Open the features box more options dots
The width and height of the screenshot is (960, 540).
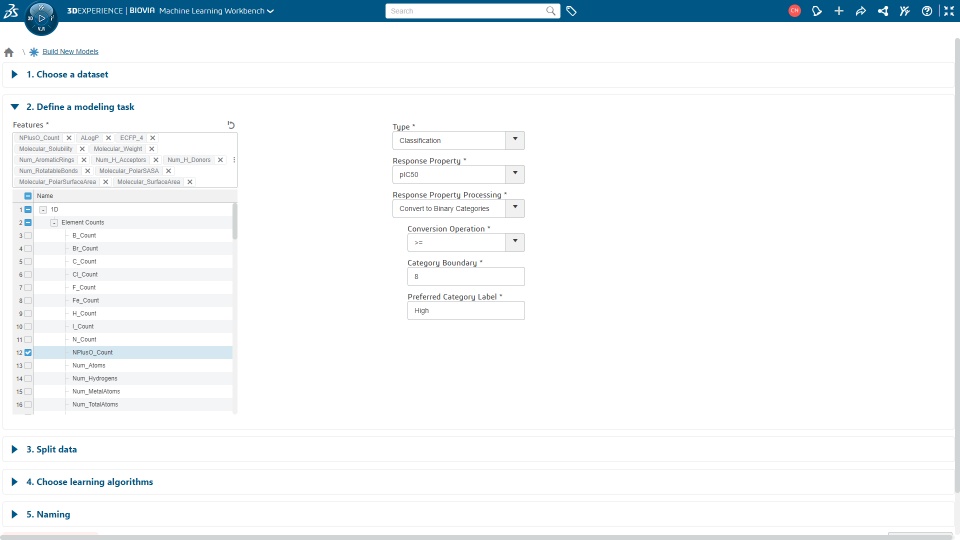pyautogui.click(x=234, y=160)
